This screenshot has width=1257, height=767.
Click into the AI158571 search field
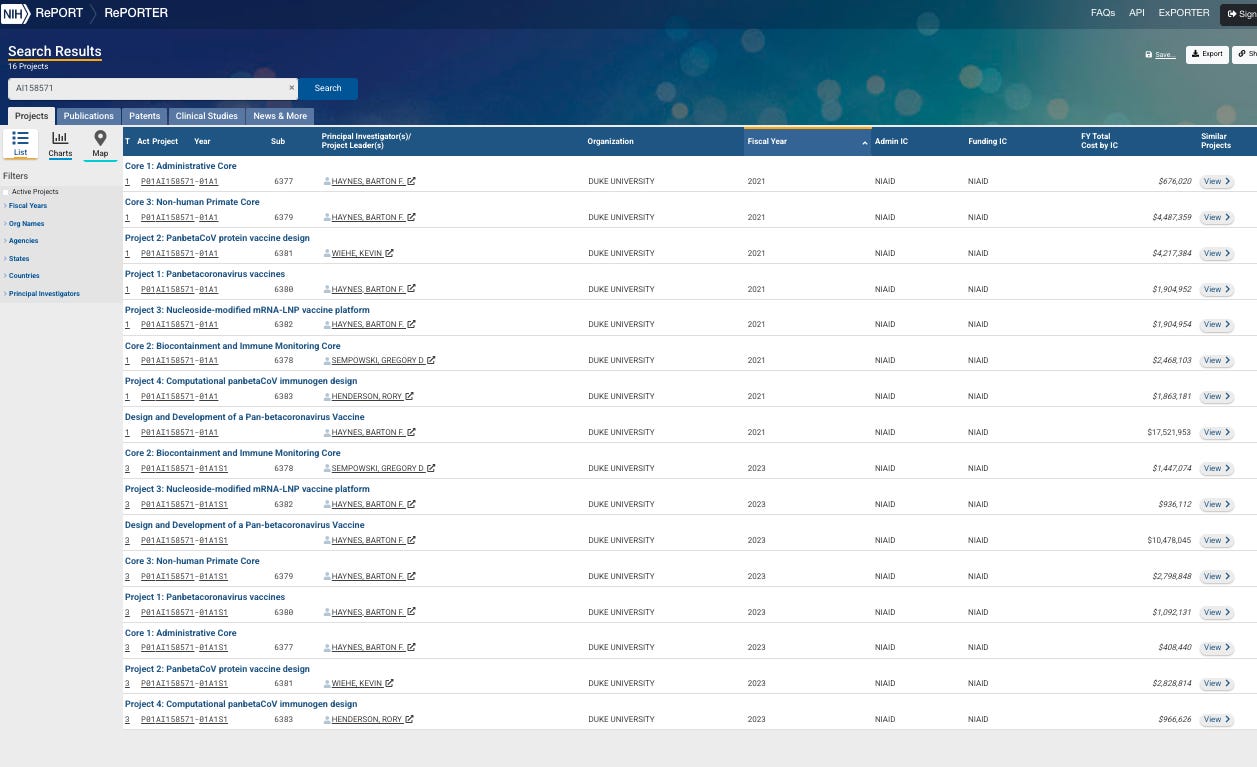click(148, 88)
